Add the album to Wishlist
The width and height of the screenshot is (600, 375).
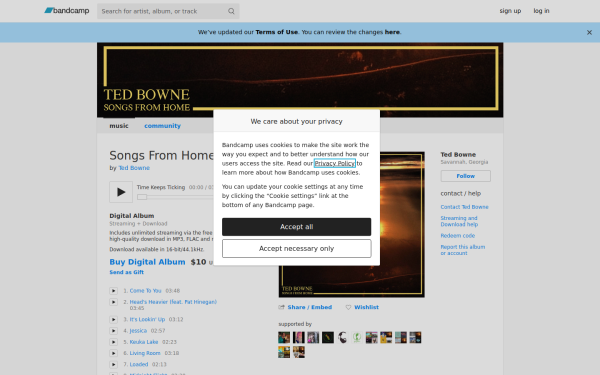pos(366,307)
